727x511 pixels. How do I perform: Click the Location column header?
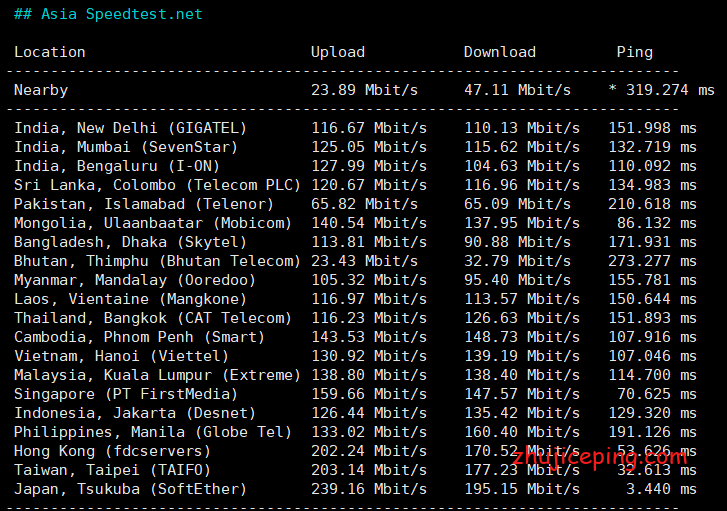point(50,52)
